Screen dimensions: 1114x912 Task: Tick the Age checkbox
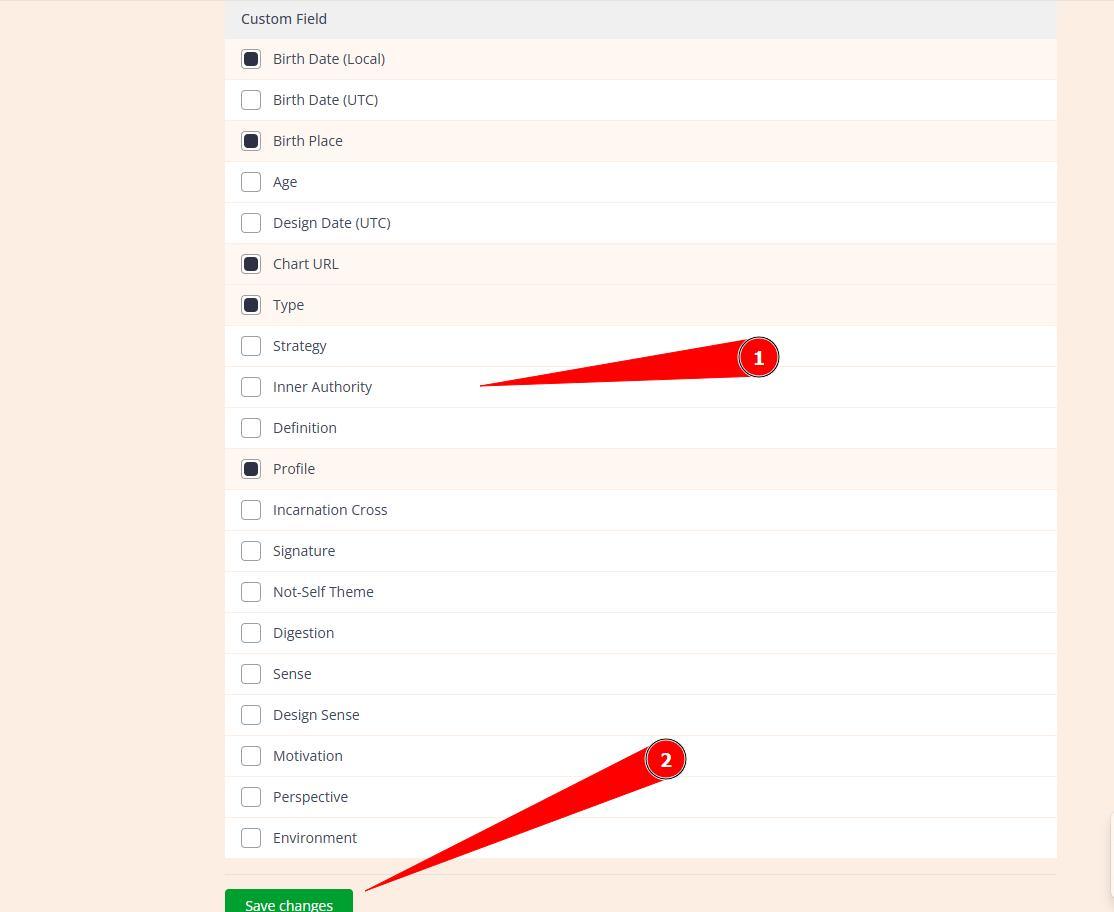[251, 182]
